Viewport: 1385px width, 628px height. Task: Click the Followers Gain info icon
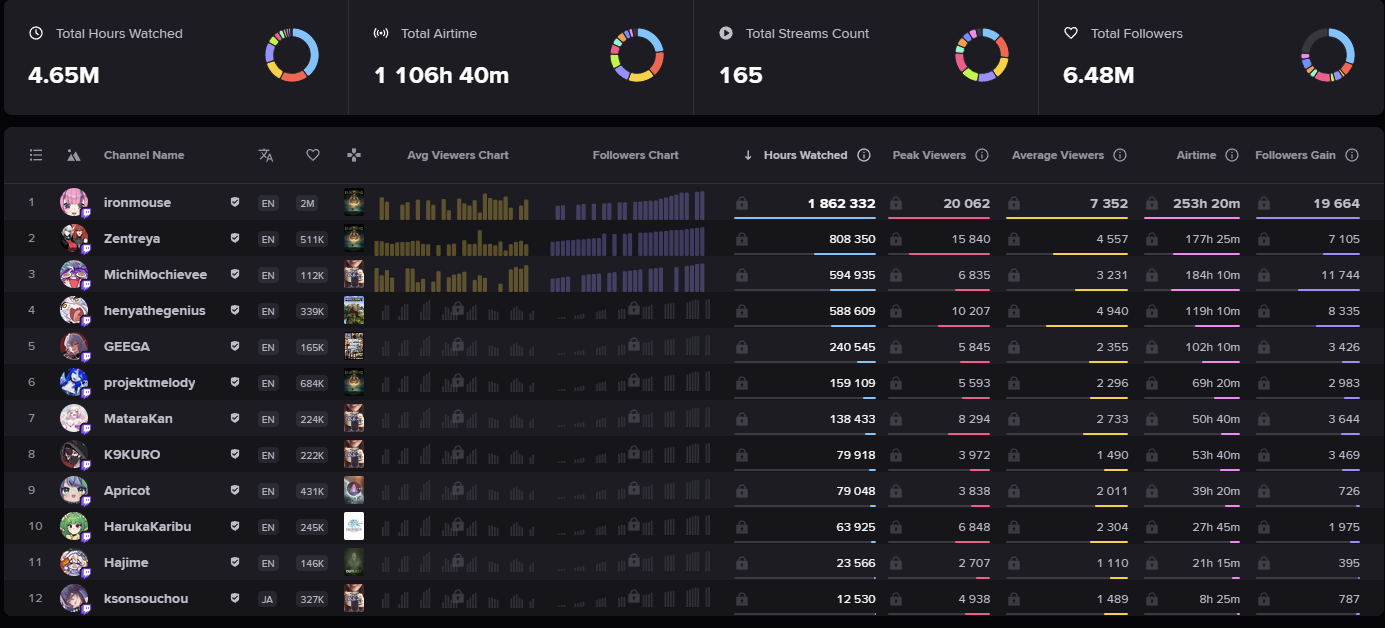point(1352,155)
